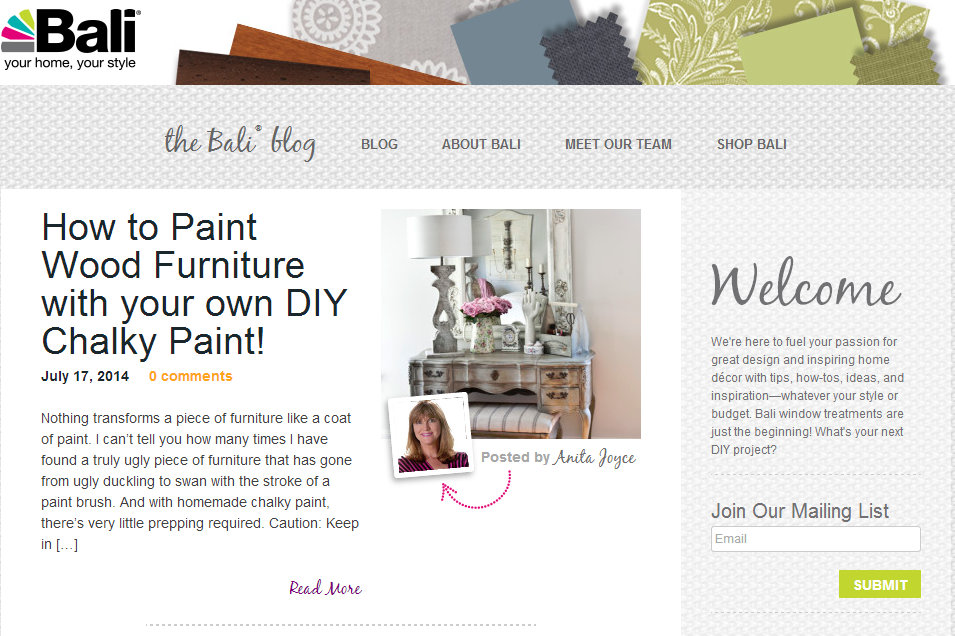Screen dimensions: 955x636
Task: Focus the Email mailing list field
Action: pos(816,539)
